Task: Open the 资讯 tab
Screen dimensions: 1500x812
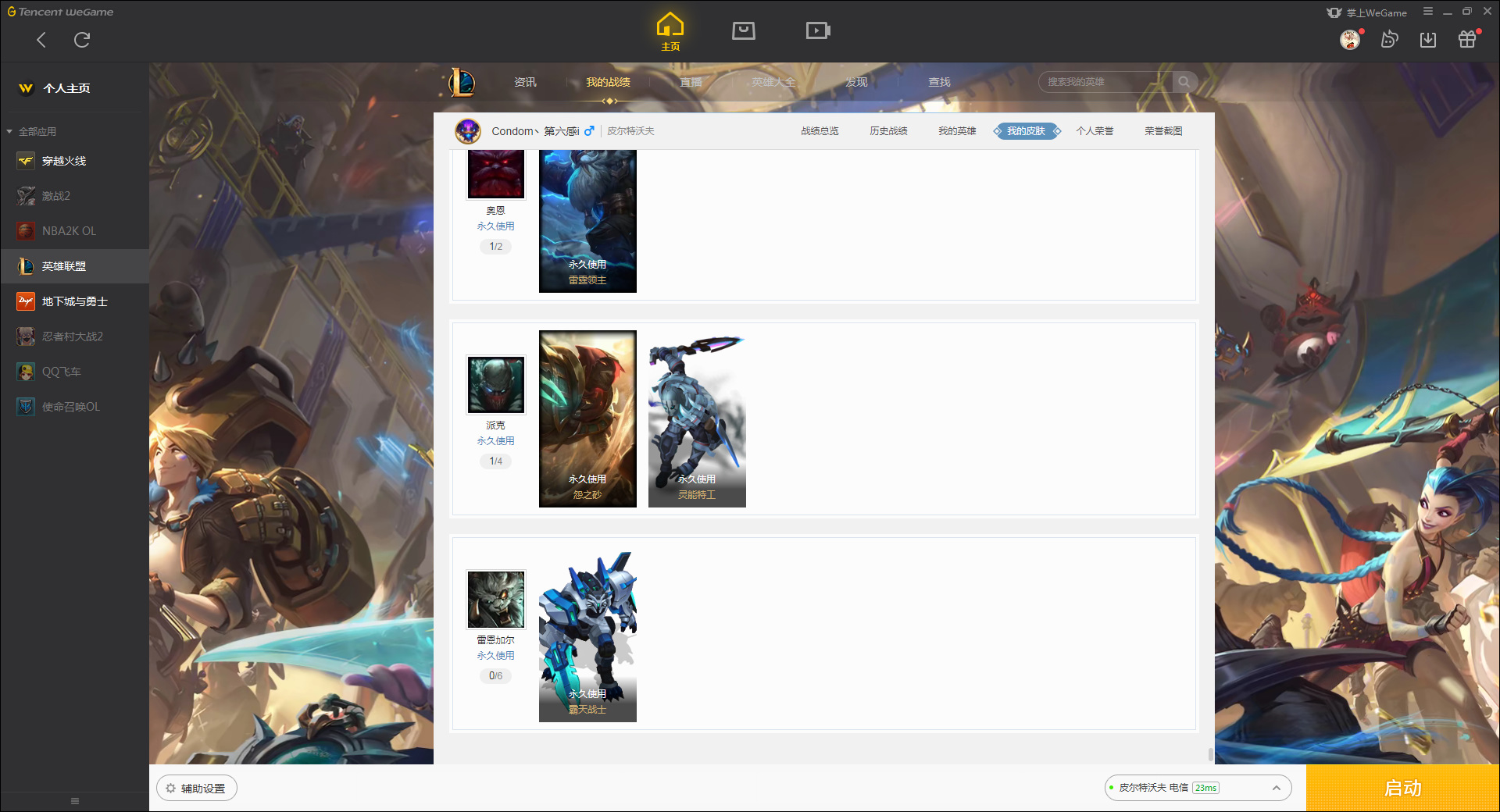Action: pyautogui.click(x=525, y=82)
